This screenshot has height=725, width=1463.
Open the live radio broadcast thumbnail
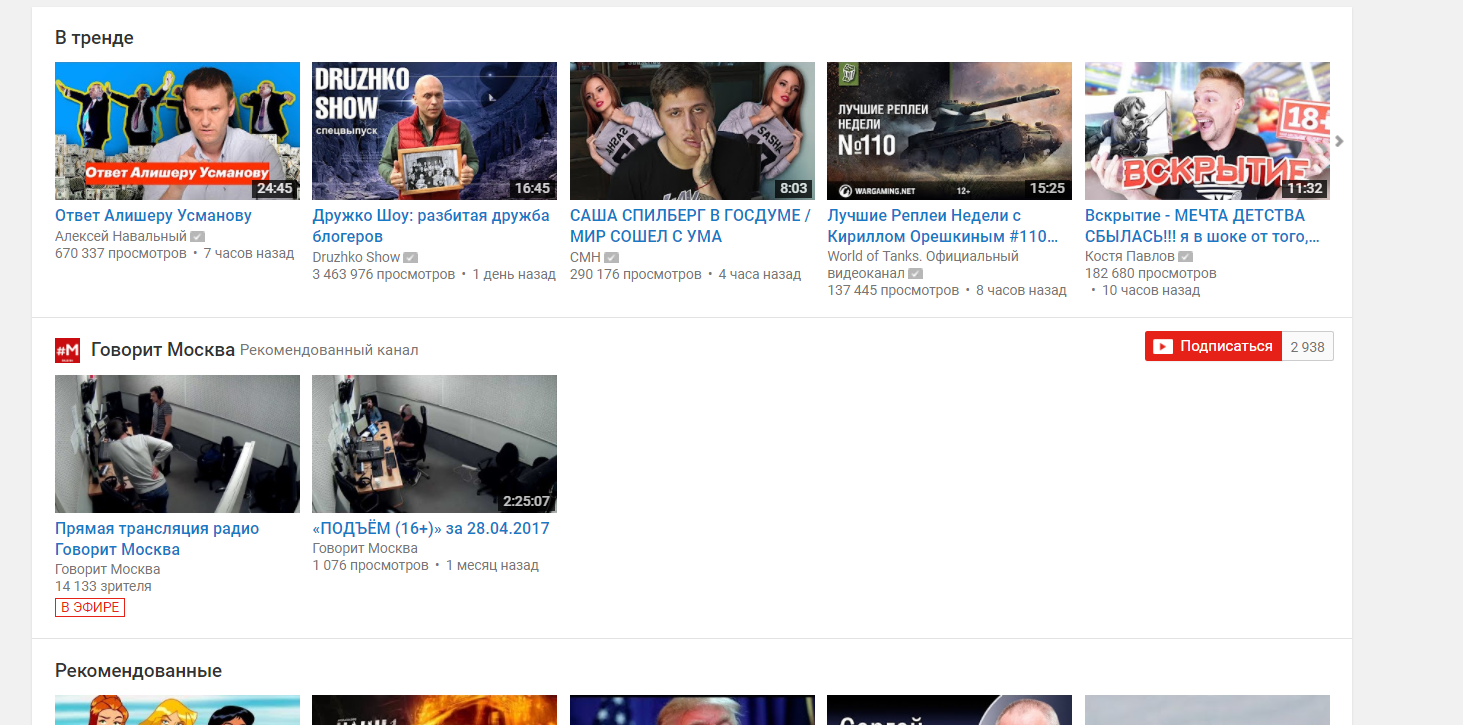point(177,444)
